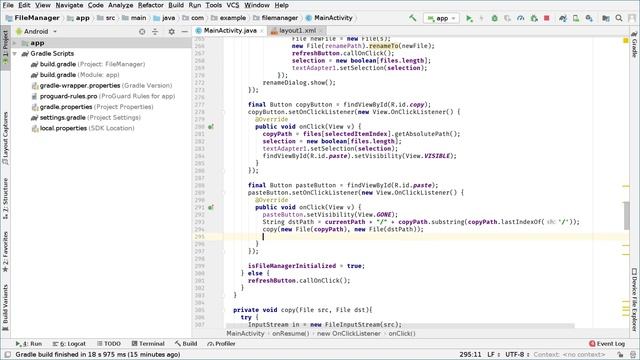Screen dimensions: 640x360
Task: Open the VCS menu
Action: pos(233,5)
